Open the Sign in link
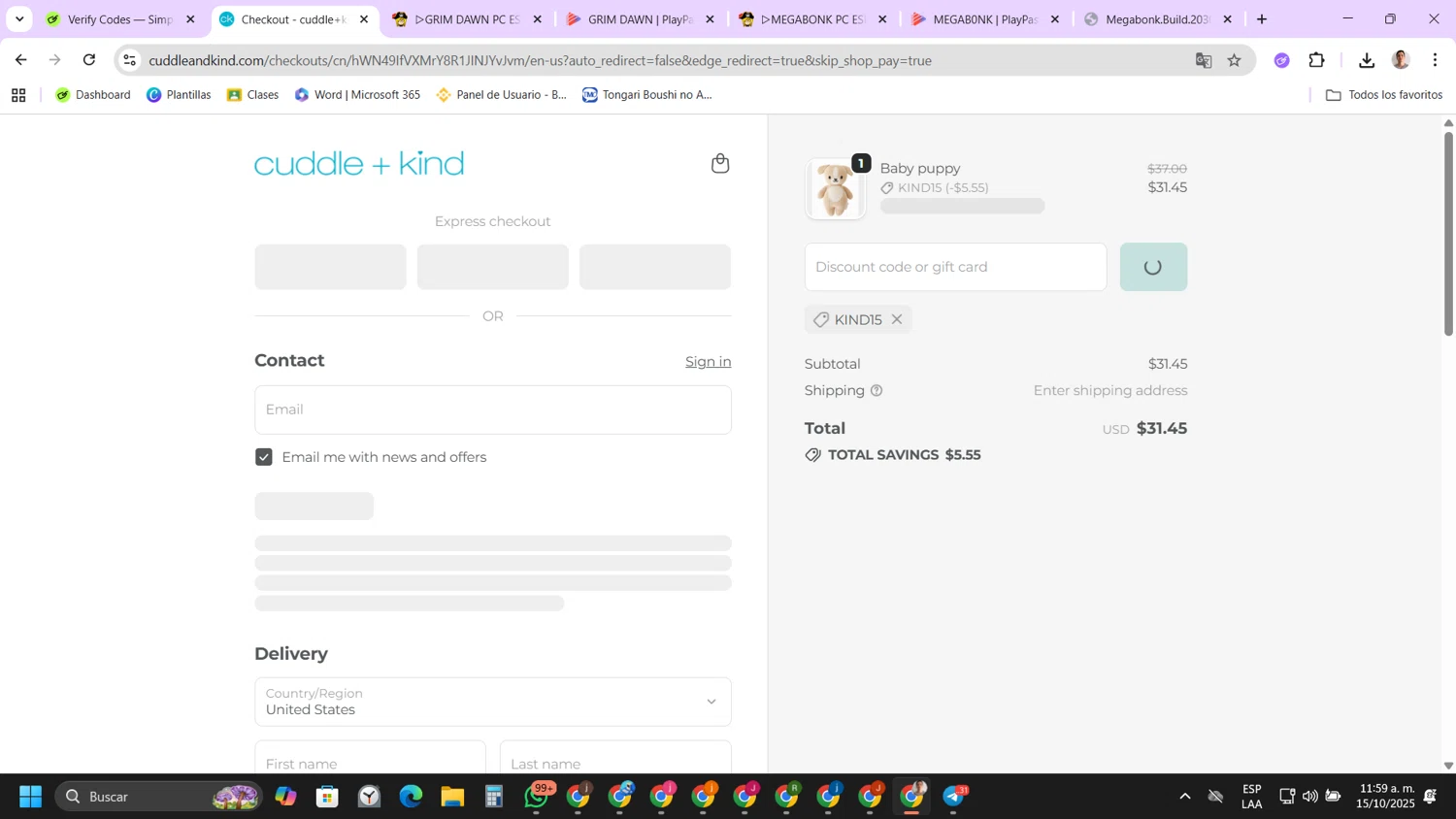Viewport: 1456px width, 819px height. point(708,361)
